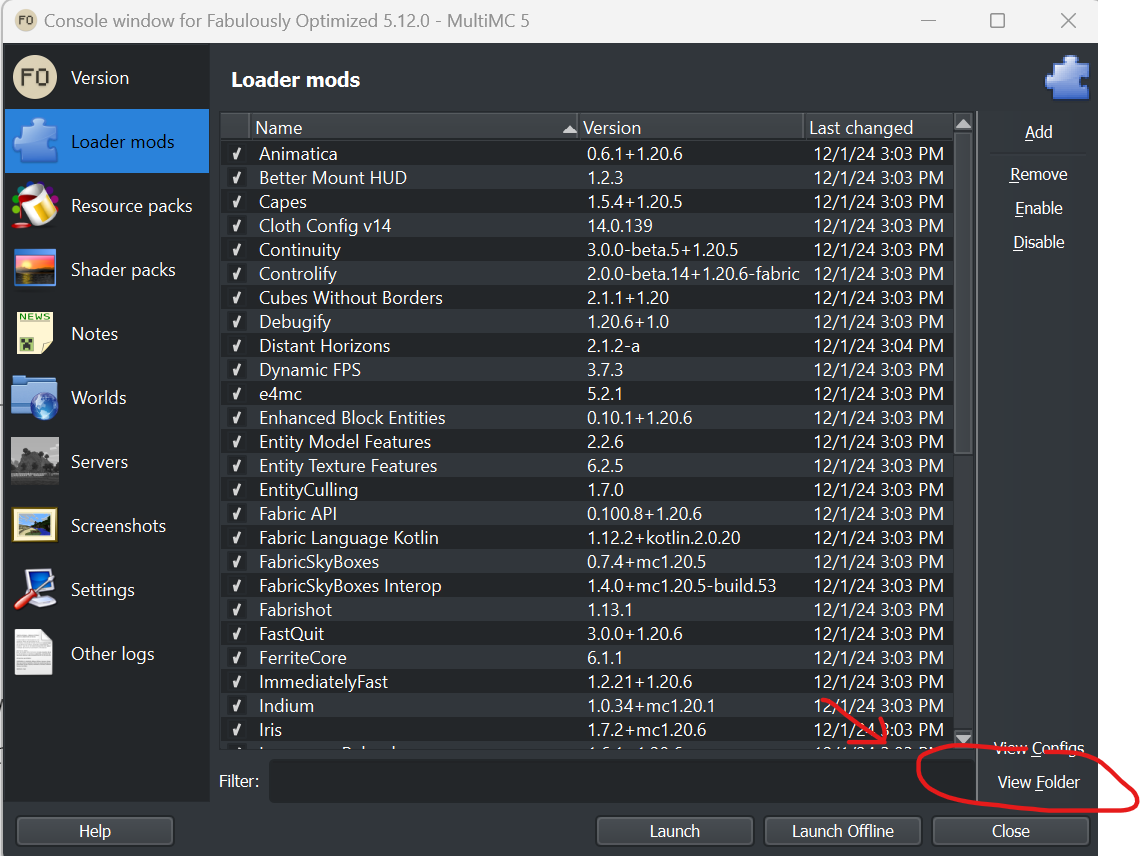The height and width of the screenshot is (856, 1142).
Task: Open the instance Settings page
Action: (107, 590)
